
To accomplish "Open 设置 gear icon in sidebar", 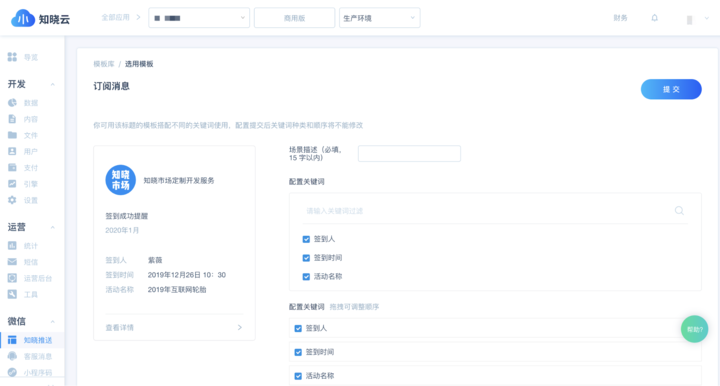I will coord(12,200).
